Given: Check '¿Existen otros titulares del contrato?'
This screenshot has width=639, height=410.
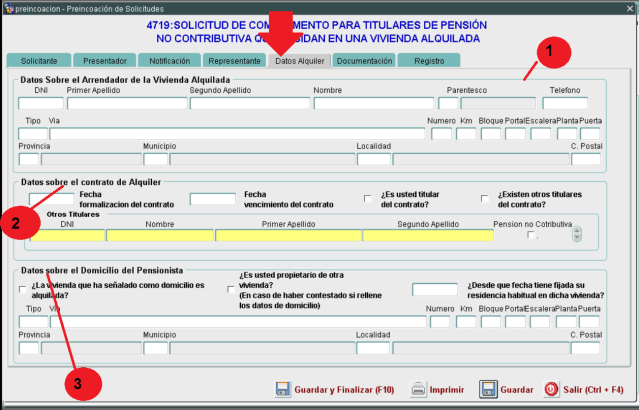Looking at the screenshot, I should 485,198.
